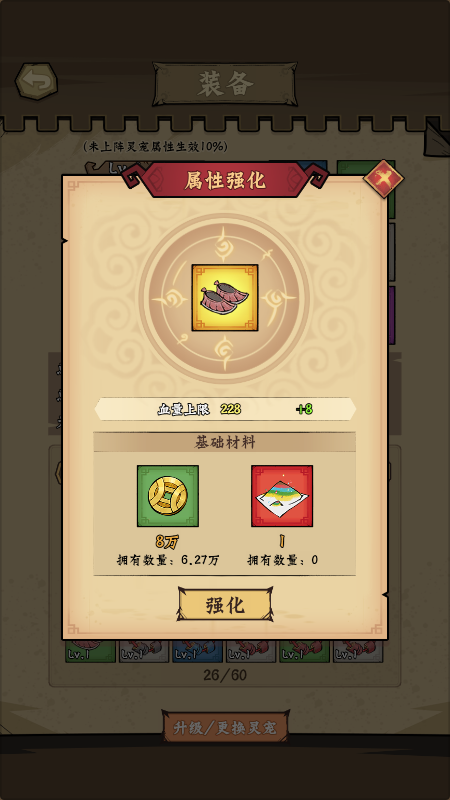450x800 pixels.
Task: Select the 属性强化 header ribbon
Action: [225, 180]
